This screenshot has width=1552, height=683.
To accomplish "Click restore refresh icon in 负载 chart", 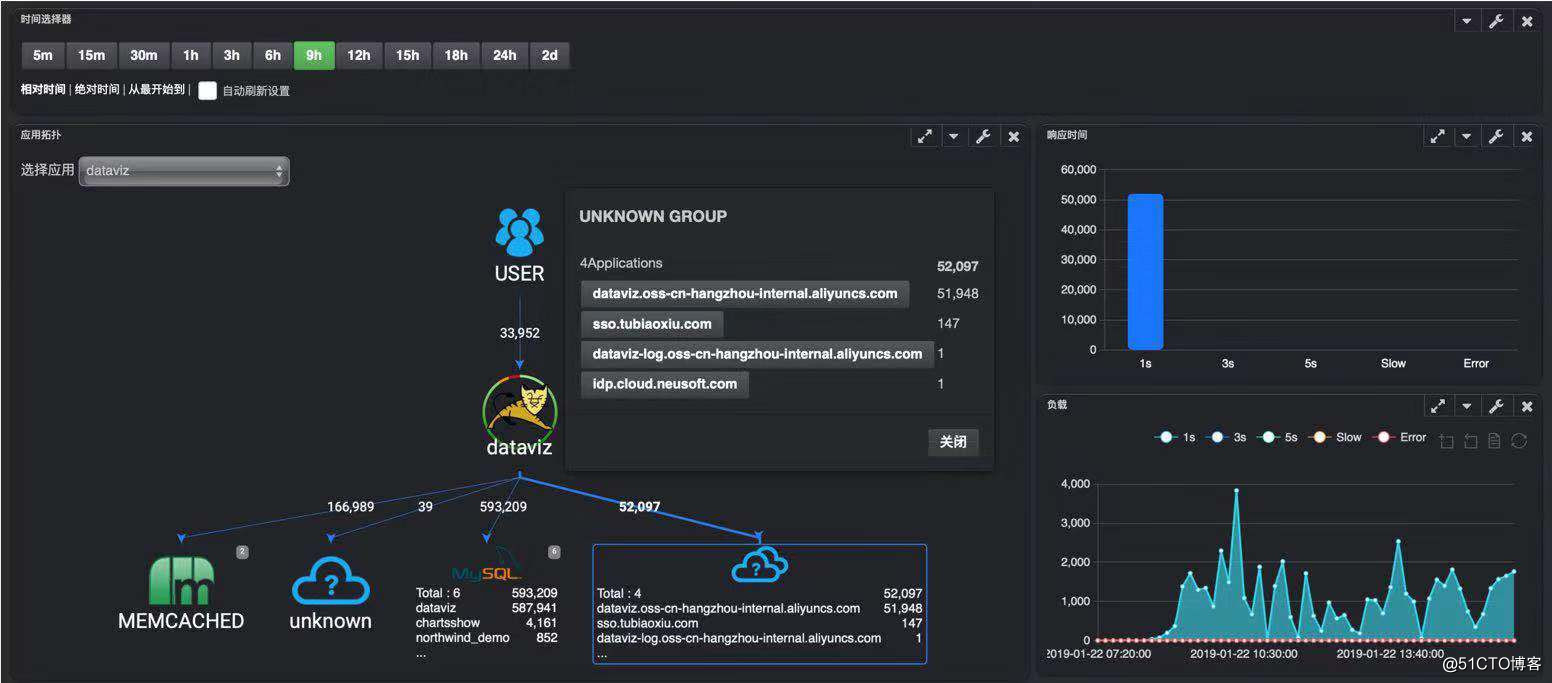I will pos(1519,441).
